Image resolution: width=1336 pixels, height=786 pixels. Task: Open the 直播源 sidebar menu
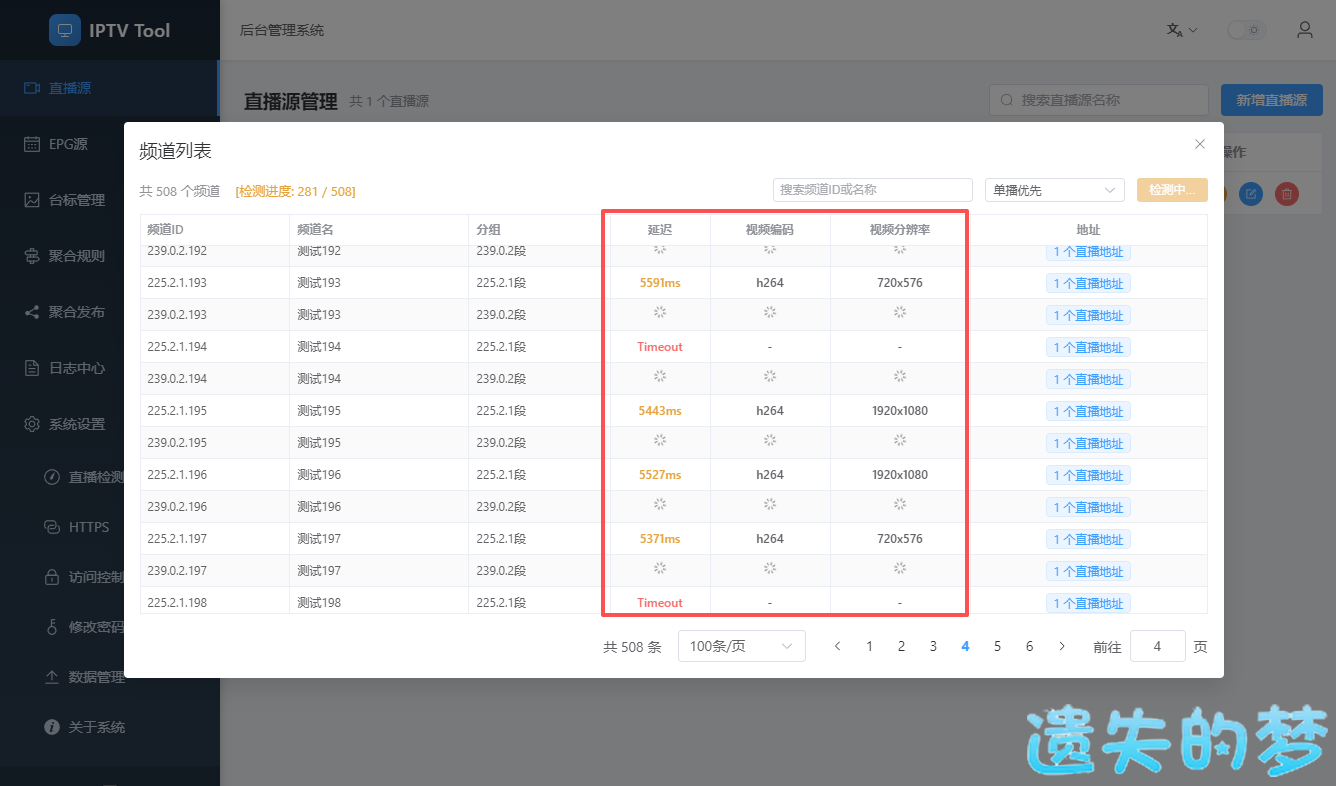(109, 88)
